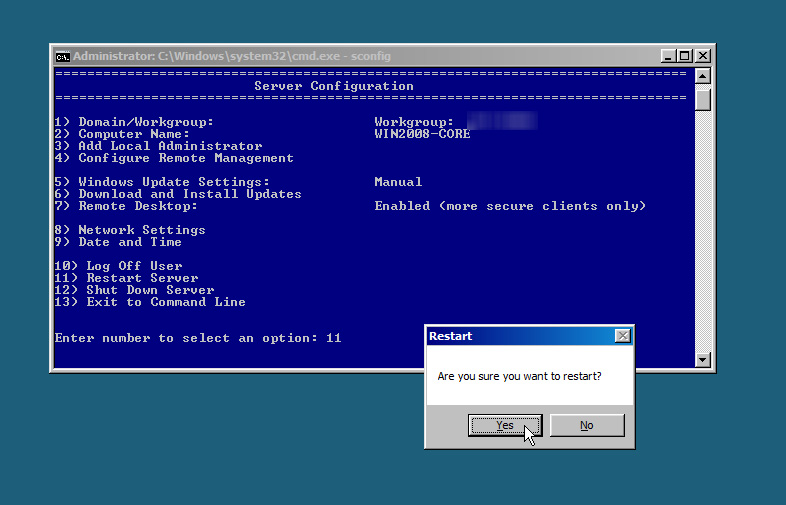Click '2) Computer Name:' line
The image size is (786, 505).
(122, 134)
